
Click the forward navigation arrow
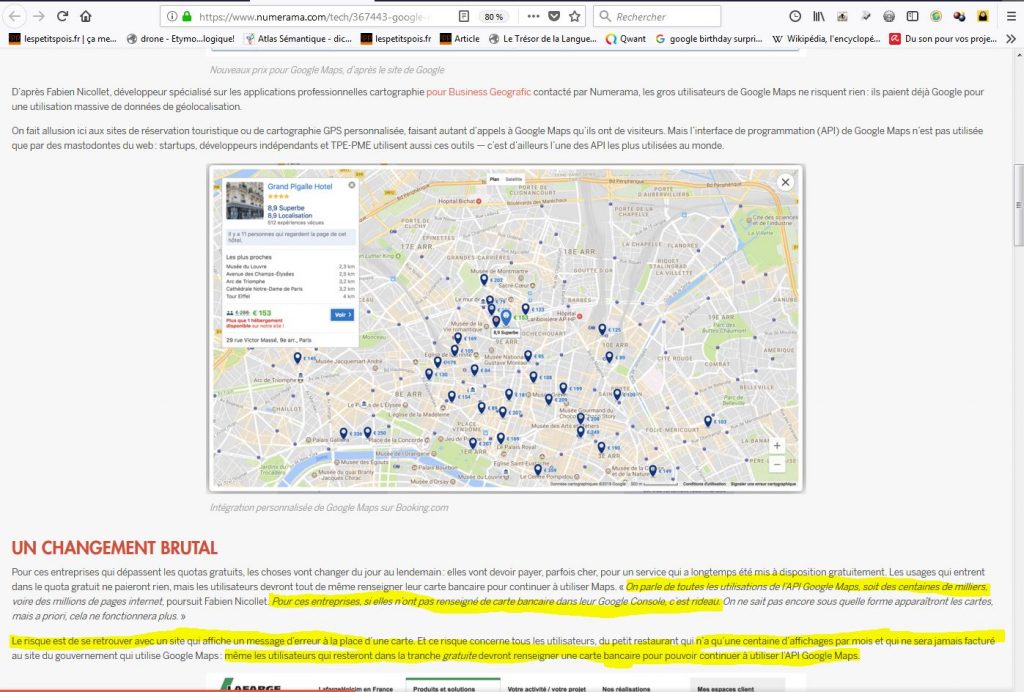click(x=38, y=16)
